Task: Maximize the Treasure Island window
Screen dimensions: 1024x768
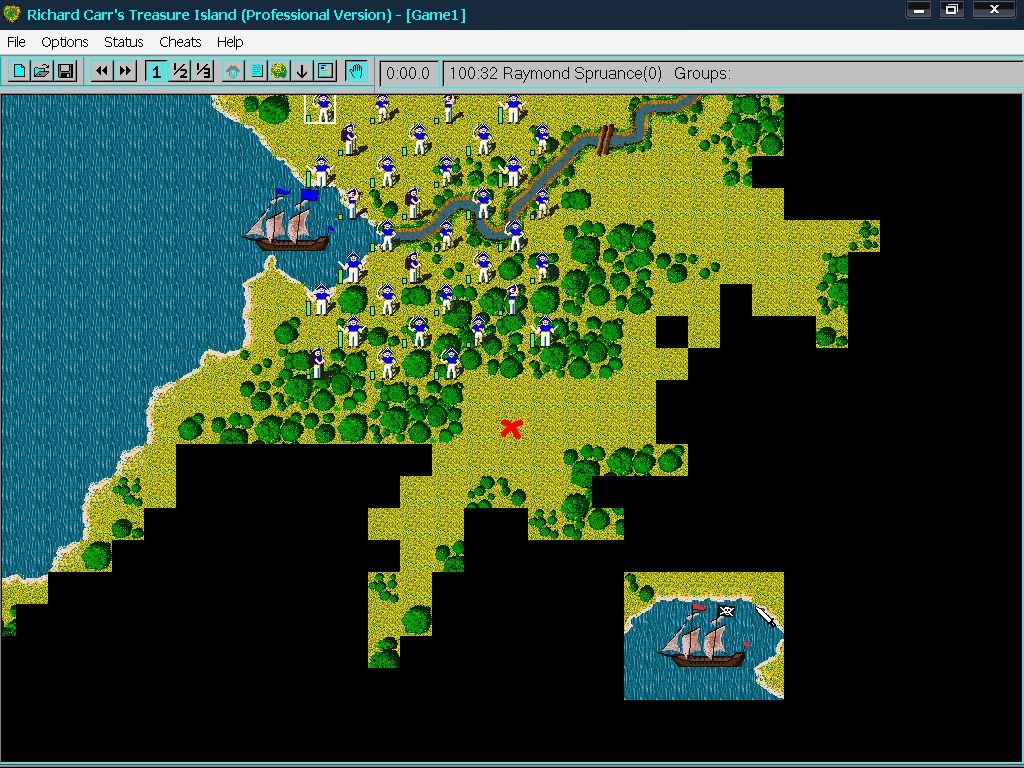Action: (952, 9)
